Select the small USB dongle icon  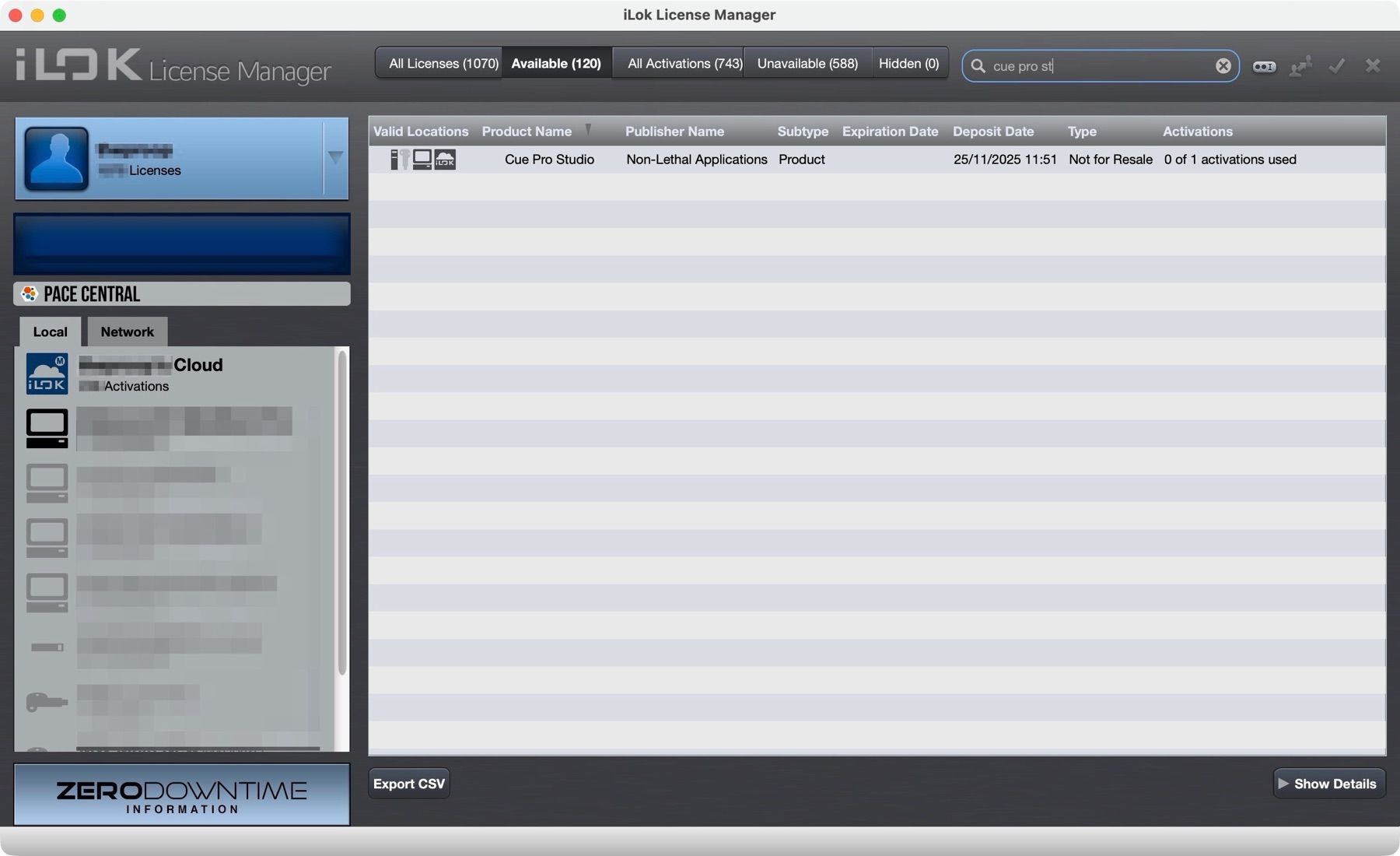point(47,647)
